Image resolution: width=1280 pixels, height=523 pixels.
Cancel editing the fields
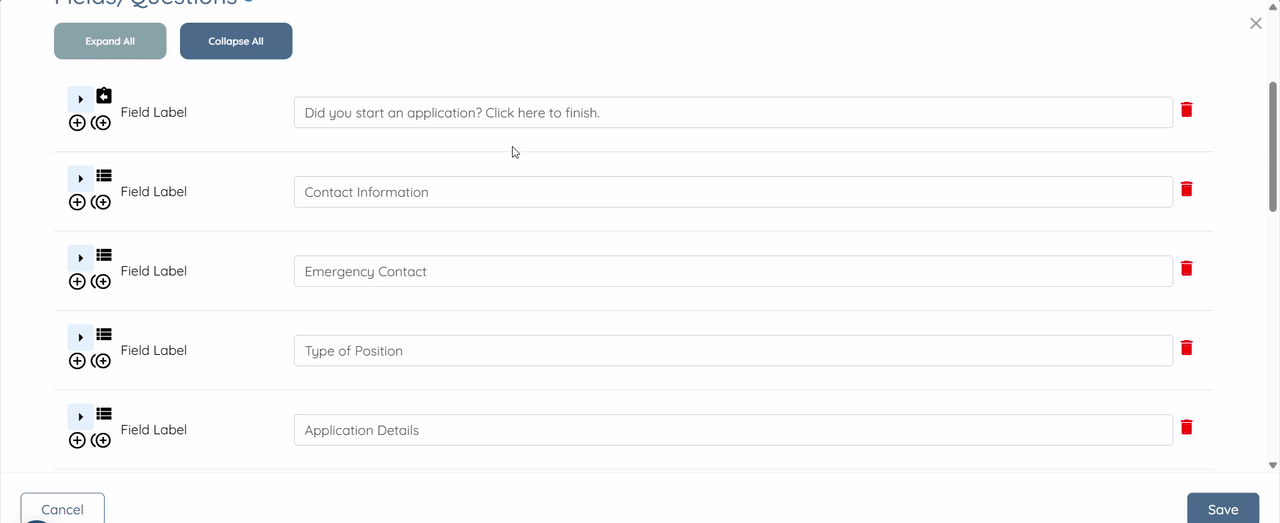(x=62, y=508)
